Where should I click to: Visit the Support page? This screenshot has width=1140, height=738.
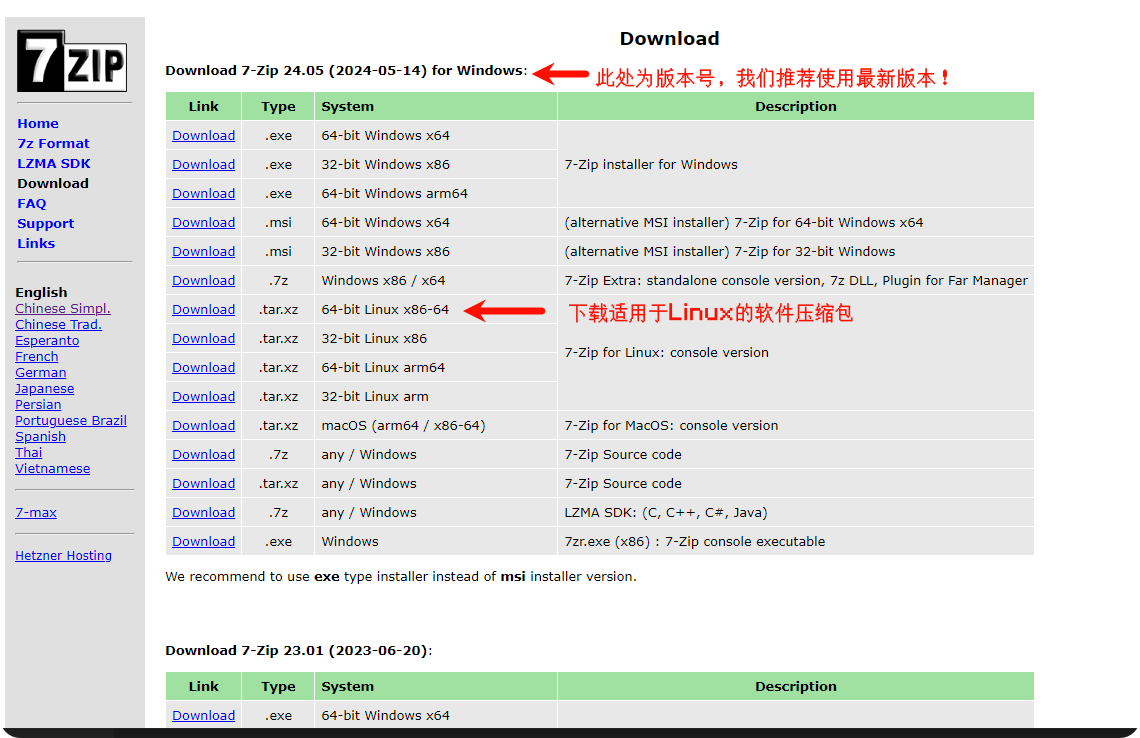coord(45,223)
